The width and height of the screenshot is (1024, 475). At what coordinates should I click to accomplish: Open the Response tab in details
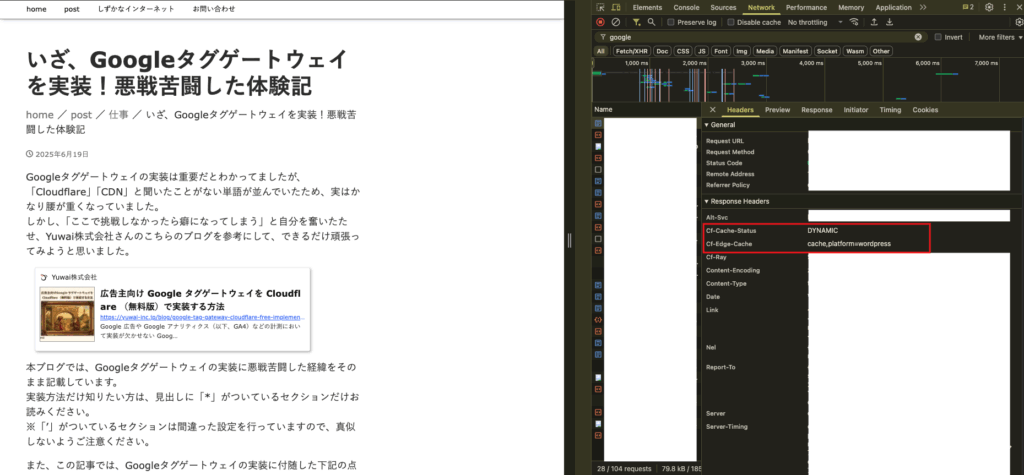(817, 110)
